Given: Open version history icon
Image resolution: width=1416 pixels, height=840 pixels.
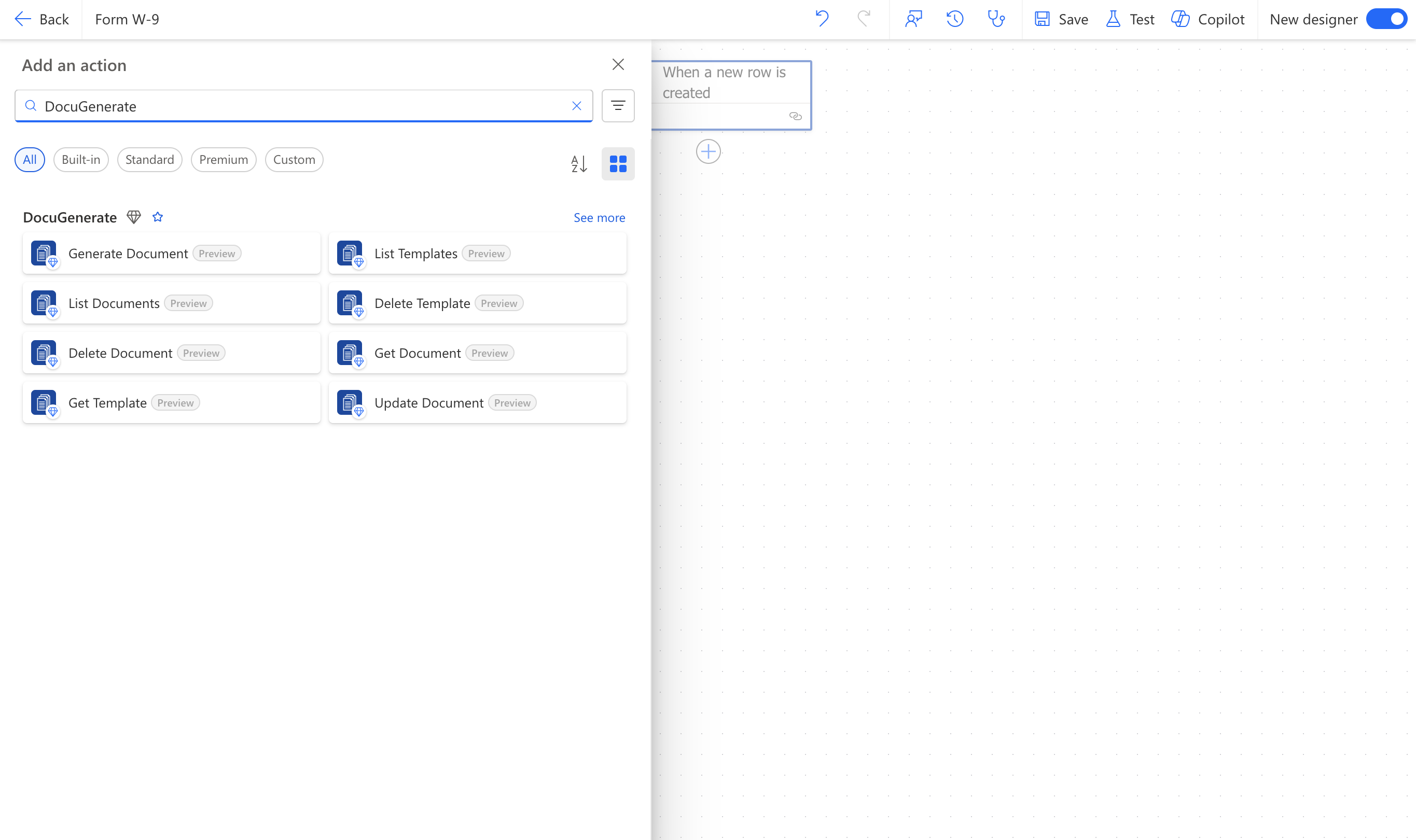Looking at the screenshot, I should (954, 19).
